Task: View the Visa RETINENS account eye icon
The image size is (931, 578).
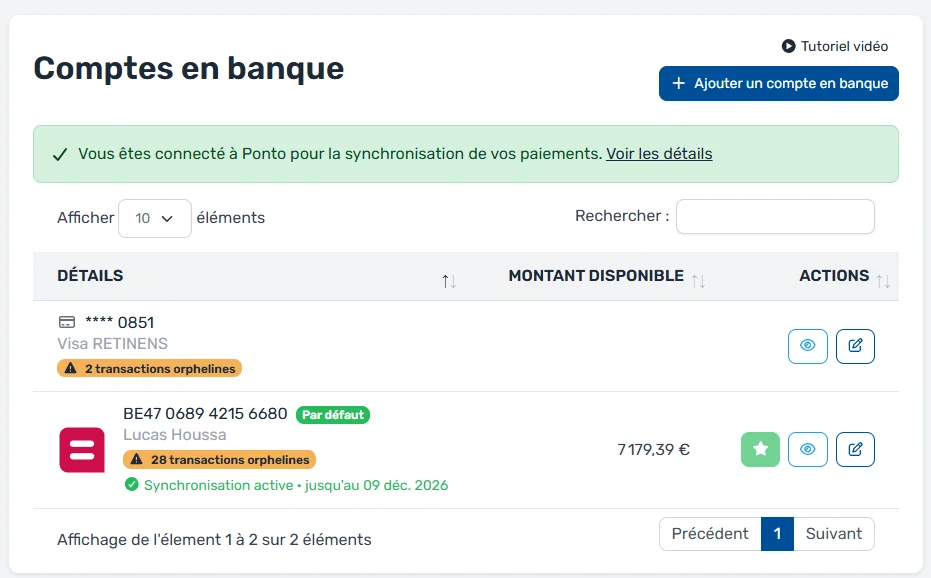Action: 808,346
